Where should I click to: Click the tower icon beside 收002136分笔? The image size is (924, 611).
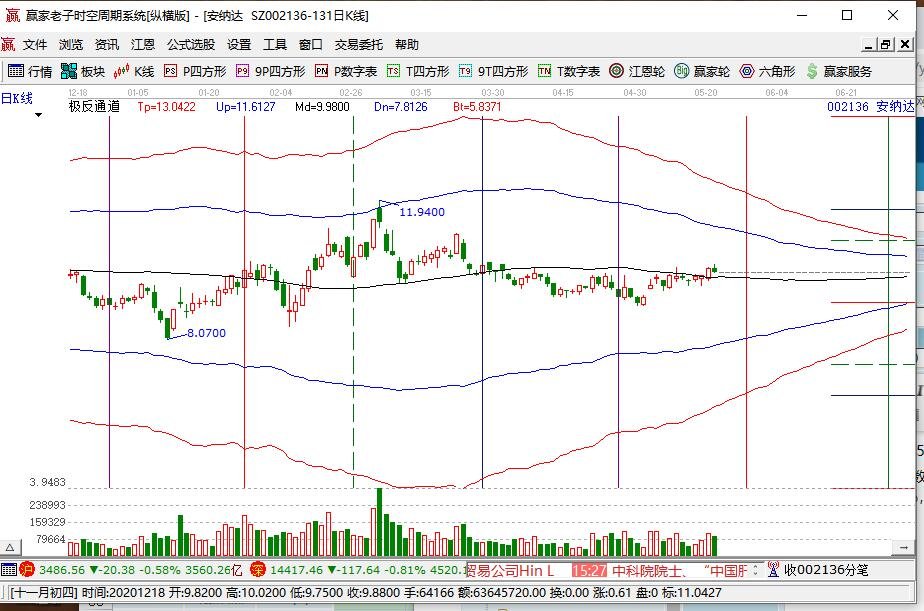coord(773,569)
